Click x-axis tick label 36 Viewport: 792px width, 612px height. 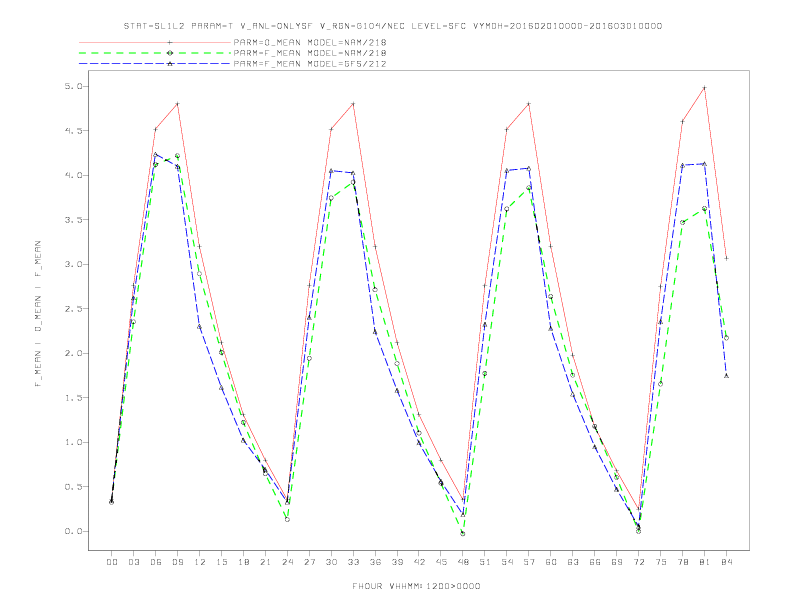pos(375,562)
